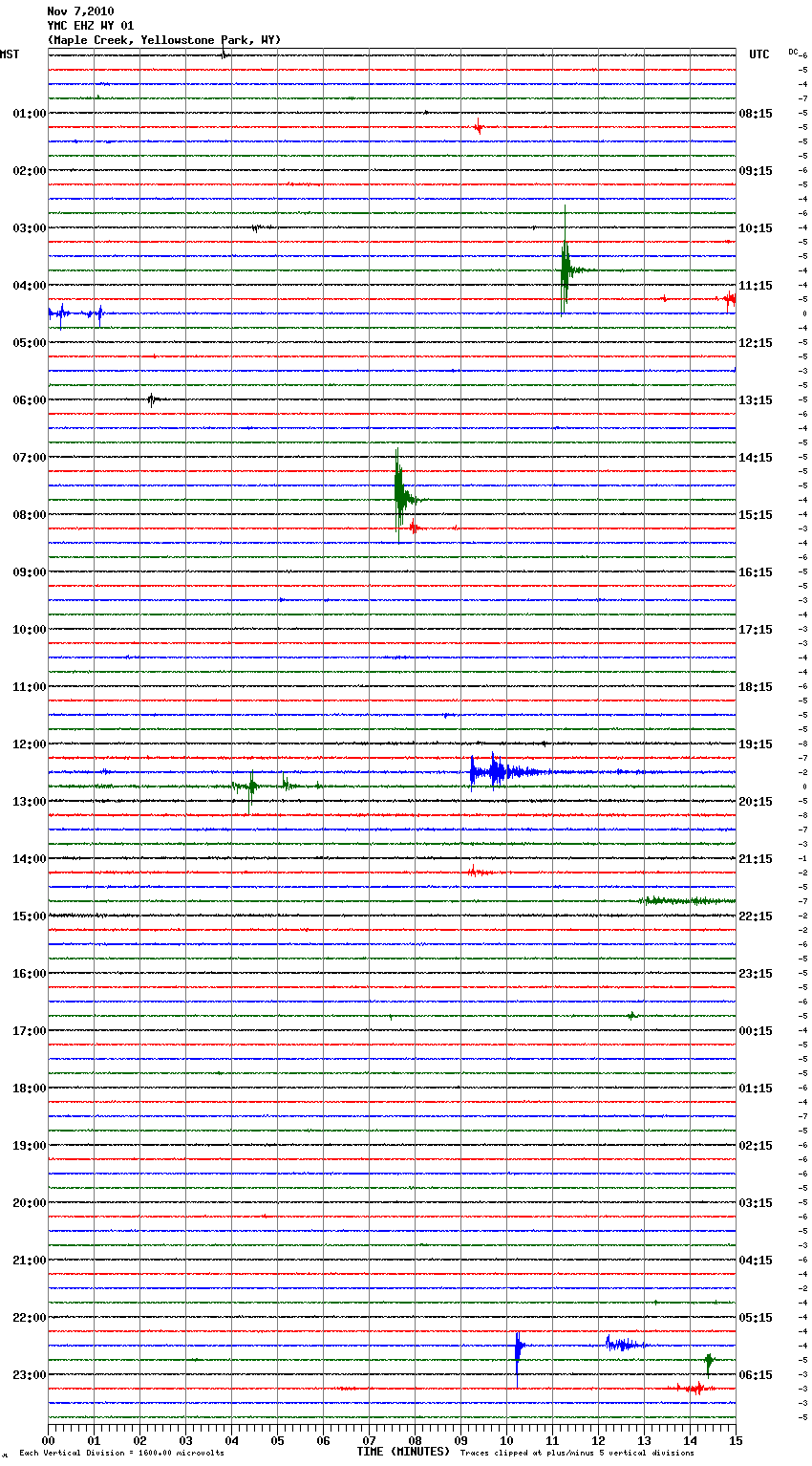
Task: Click the minute 12 tick label on x-axis
Action: click(x=598, y=1440)
